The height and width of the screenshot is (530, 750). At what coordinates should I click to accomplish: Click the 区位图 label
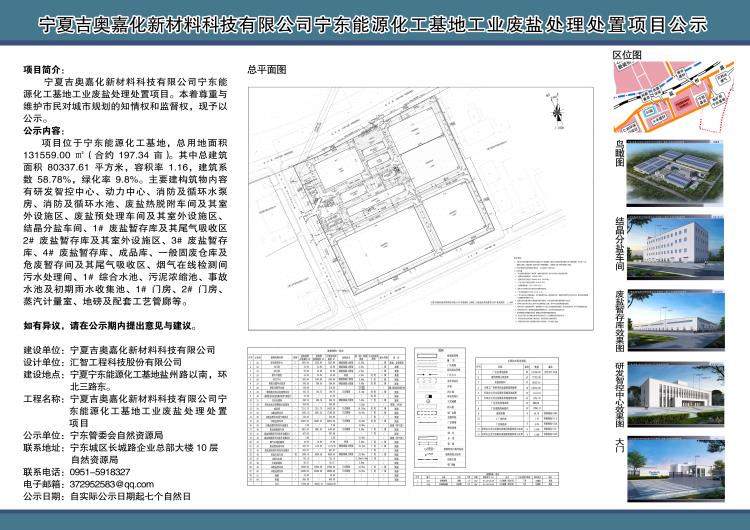(x=627, y=55)
